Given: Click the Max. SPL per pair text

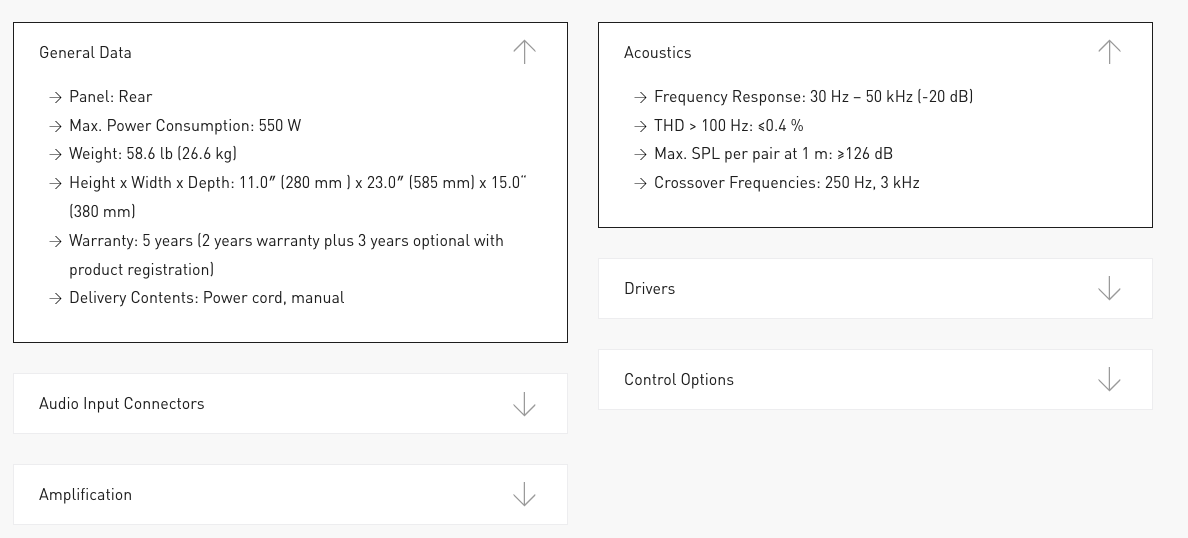Looking at the screenshot, I should pyautogui.click(x=773, y=154).
